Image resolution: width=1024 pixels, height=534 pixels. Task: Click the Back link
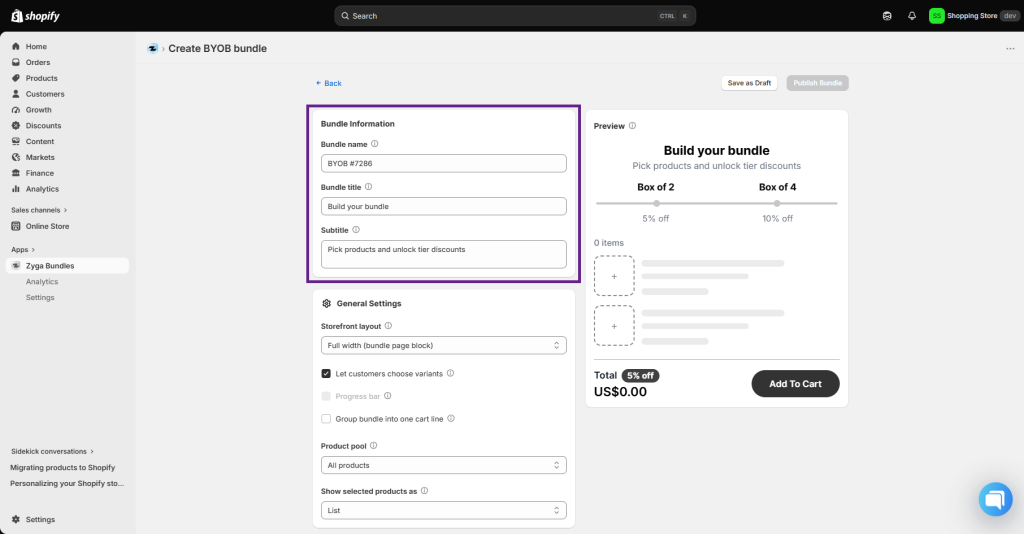(328, 83)
